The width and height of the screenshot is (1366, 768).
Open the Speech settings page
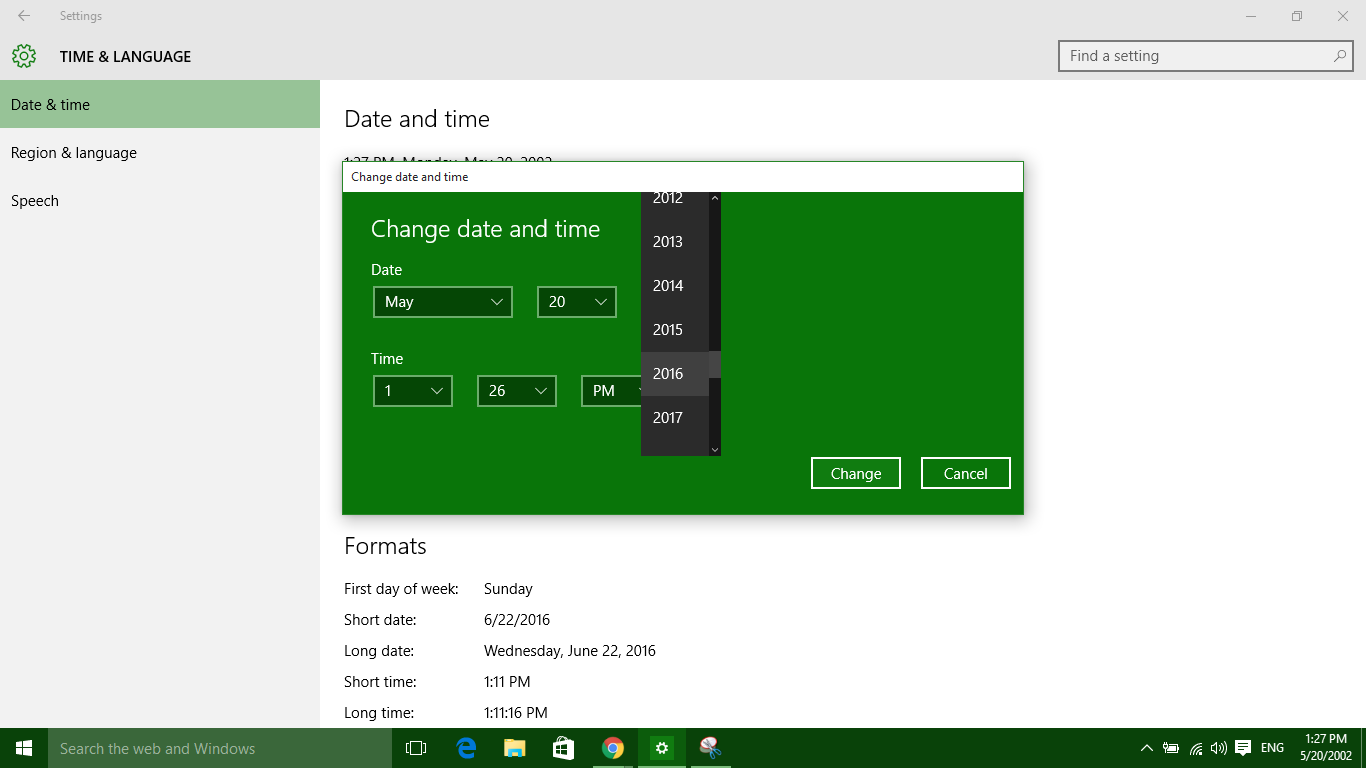click(x=35, y=200)
